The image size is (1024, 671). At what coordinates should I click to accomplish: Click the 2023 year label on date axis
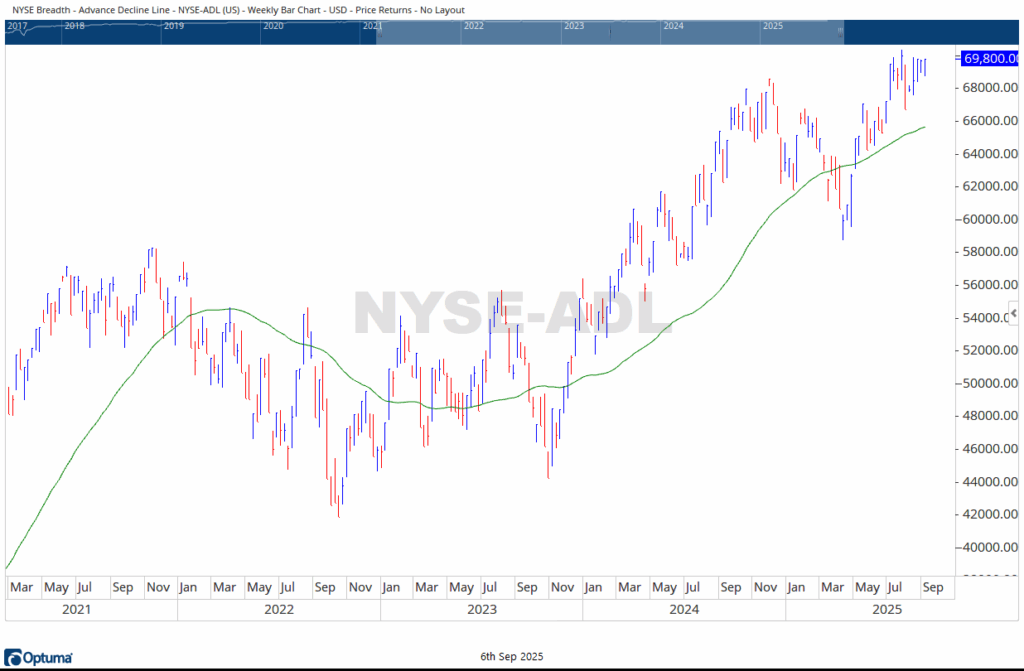tap(481, 609)
